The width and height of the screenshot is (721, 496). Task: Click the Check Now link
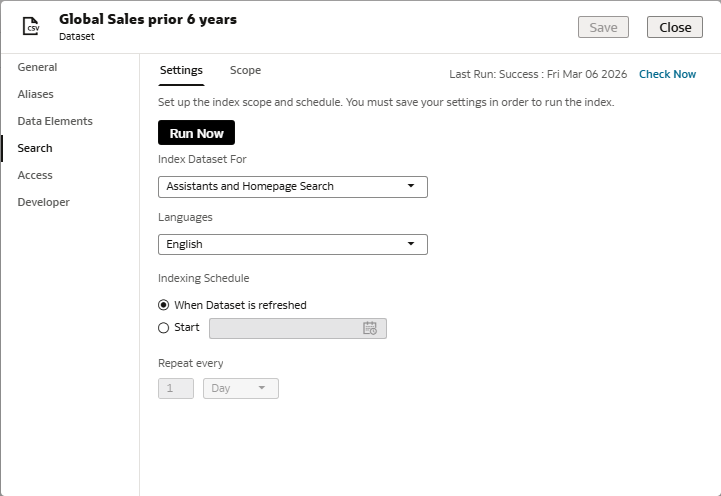[x=667, y=74]
